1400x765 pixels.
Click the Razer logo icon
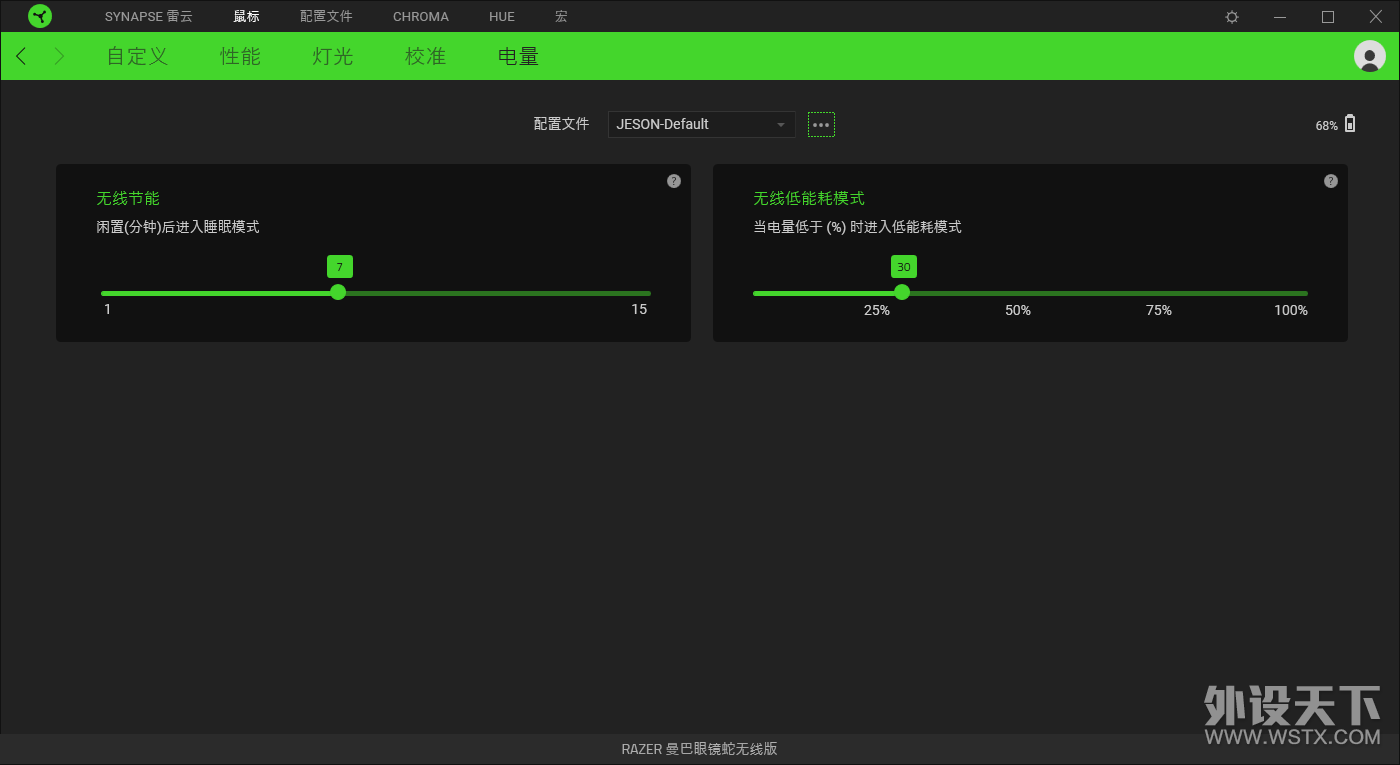tap(40, 16)
